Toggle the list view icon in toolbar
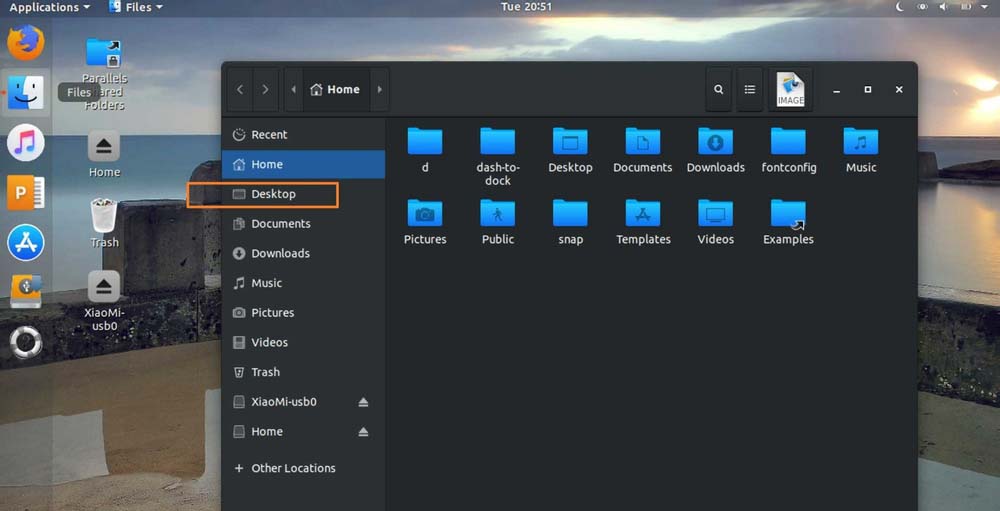The image size is (1000, 511). (749, 90)
